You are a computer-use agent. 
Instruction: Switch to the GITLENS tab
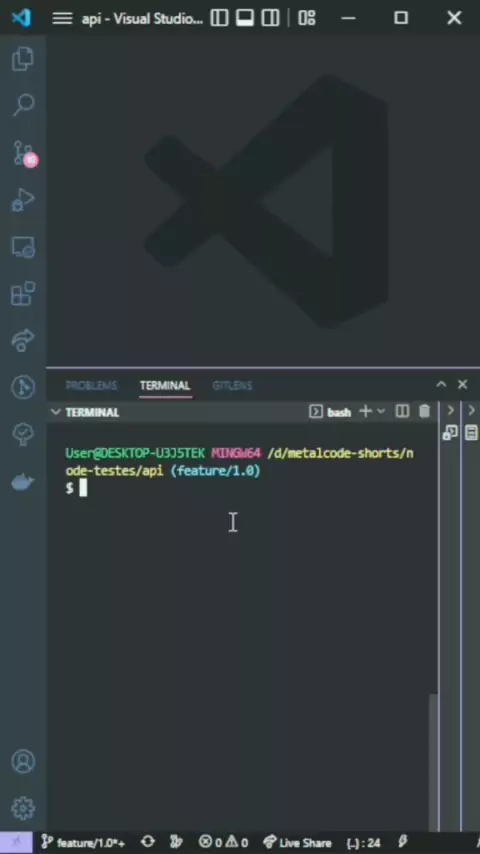tap(232, 386)
